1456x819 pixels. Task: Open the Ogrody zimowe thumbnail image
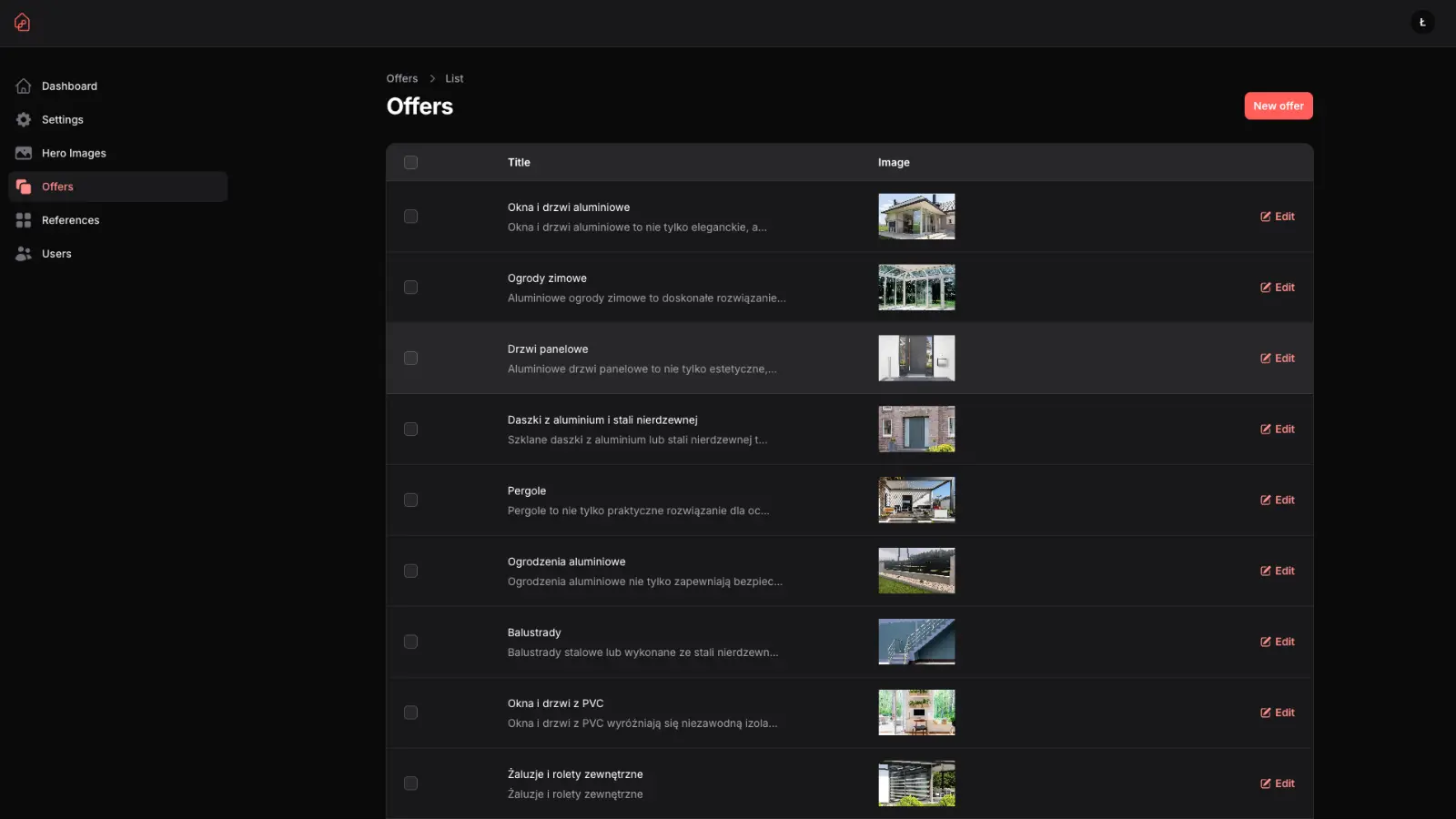coord(916,288)
